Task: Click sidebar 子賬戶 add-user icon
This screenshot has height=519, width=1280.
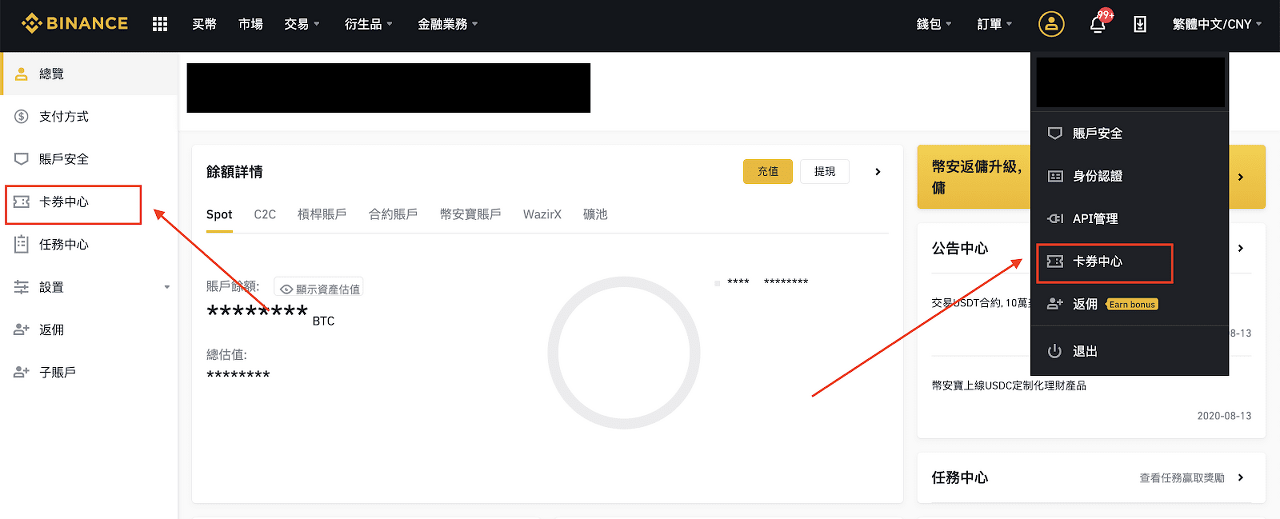Action: click(x=21, y=372)
